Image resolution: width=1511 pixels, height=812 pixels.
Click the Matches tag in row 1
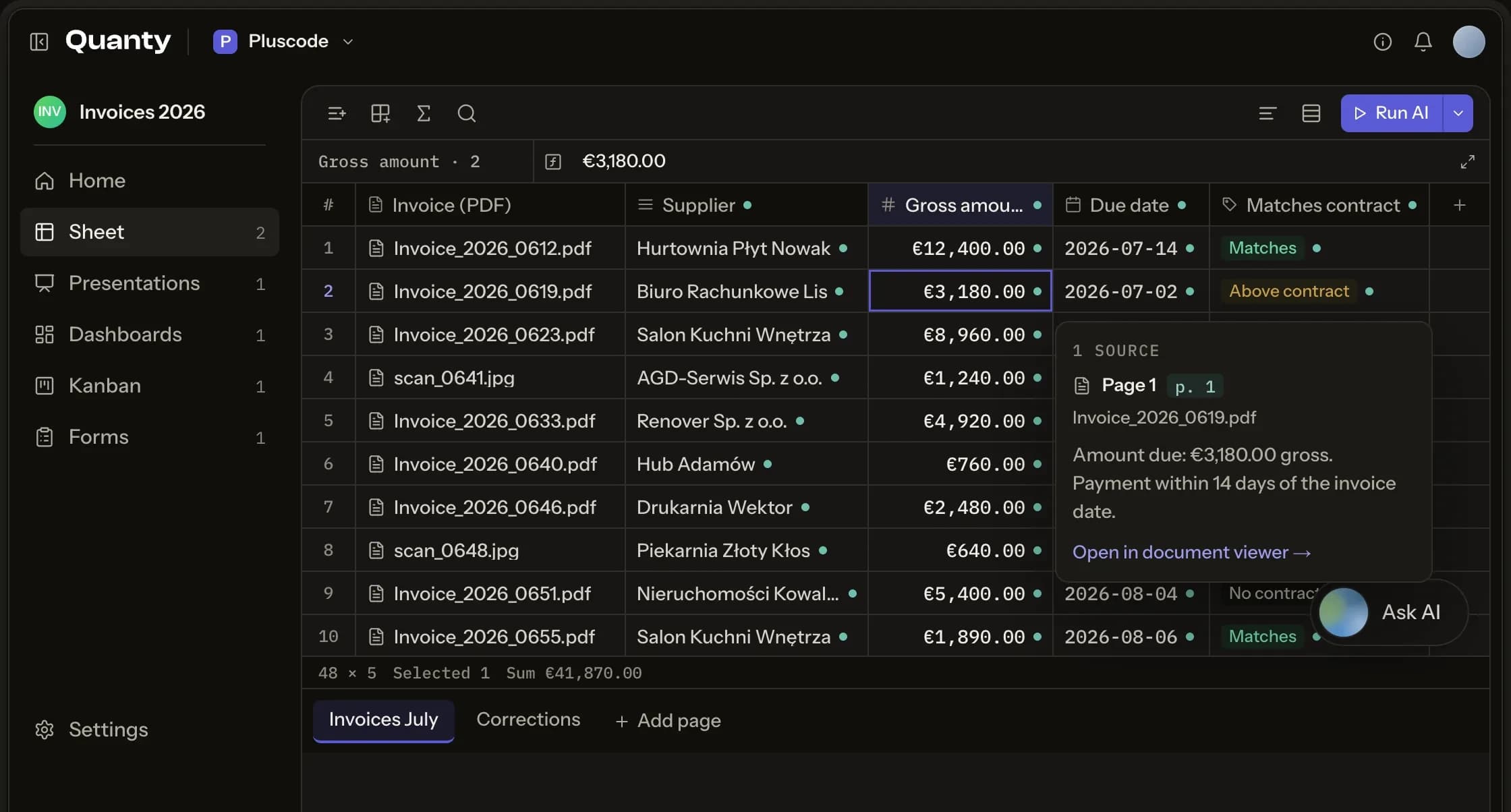coord(1262,248)
